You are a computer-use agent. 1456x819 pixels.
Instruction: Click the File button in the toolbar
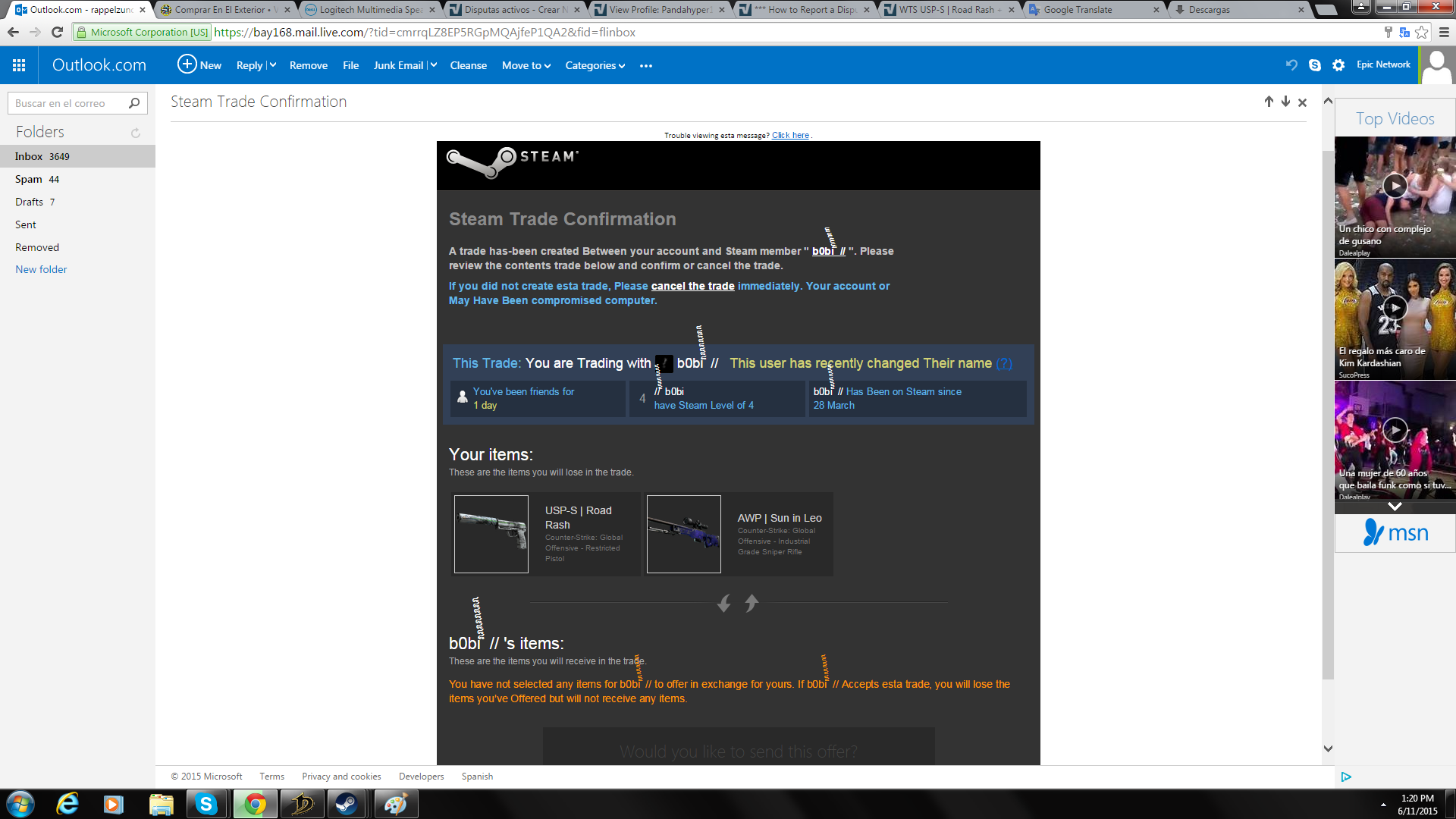coord(351,65)
